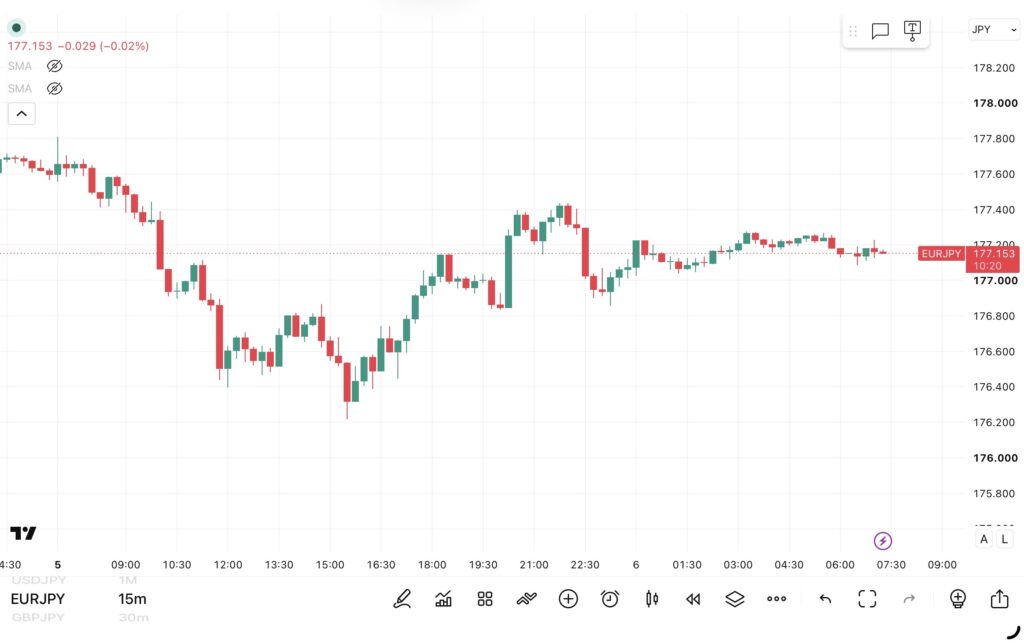1024x643 pixels.
Task: Open more options via the three dots
Action: point(776,599)
